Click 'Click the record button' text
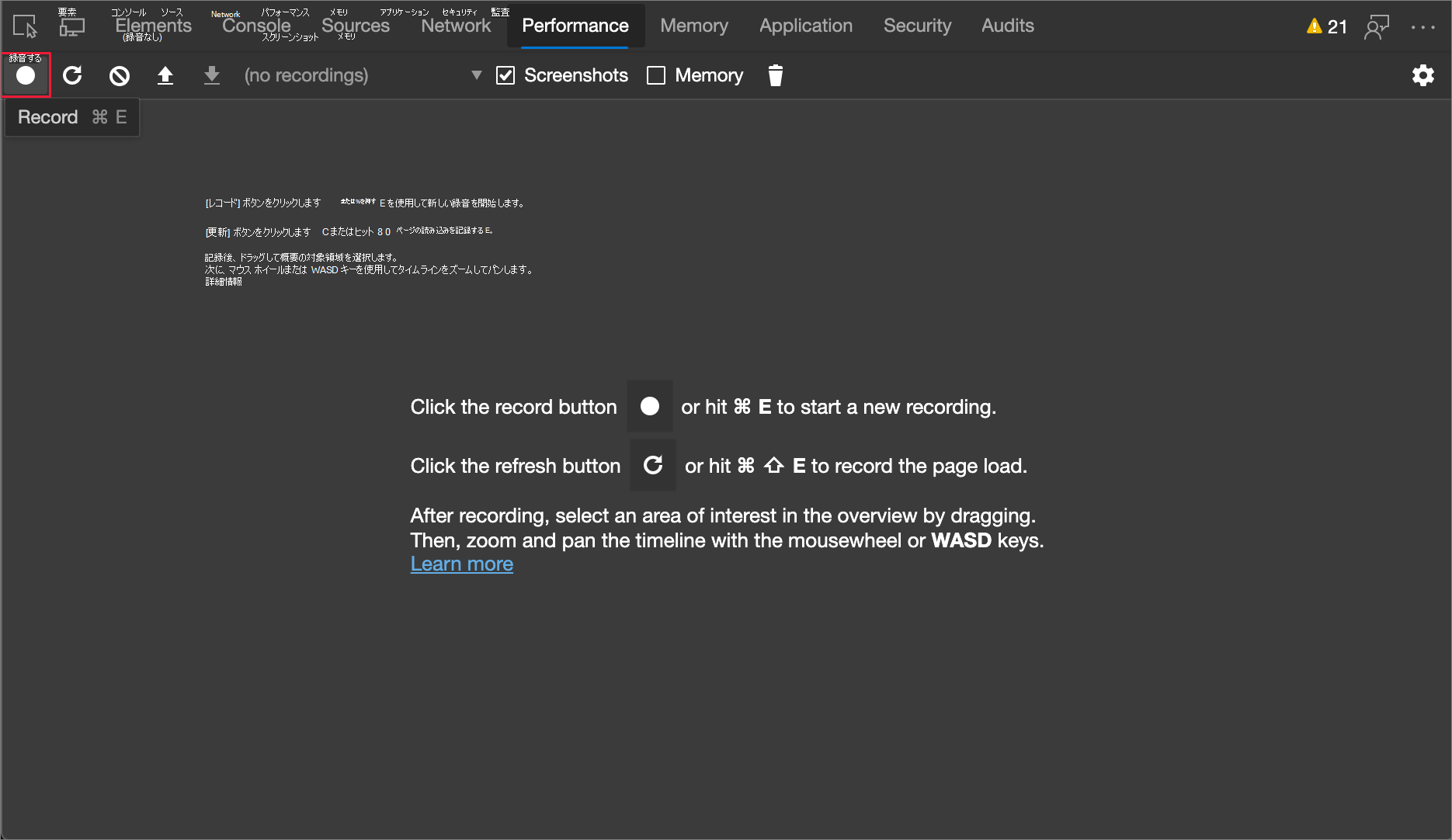The image size is (1452, 840). click(513, 407)
